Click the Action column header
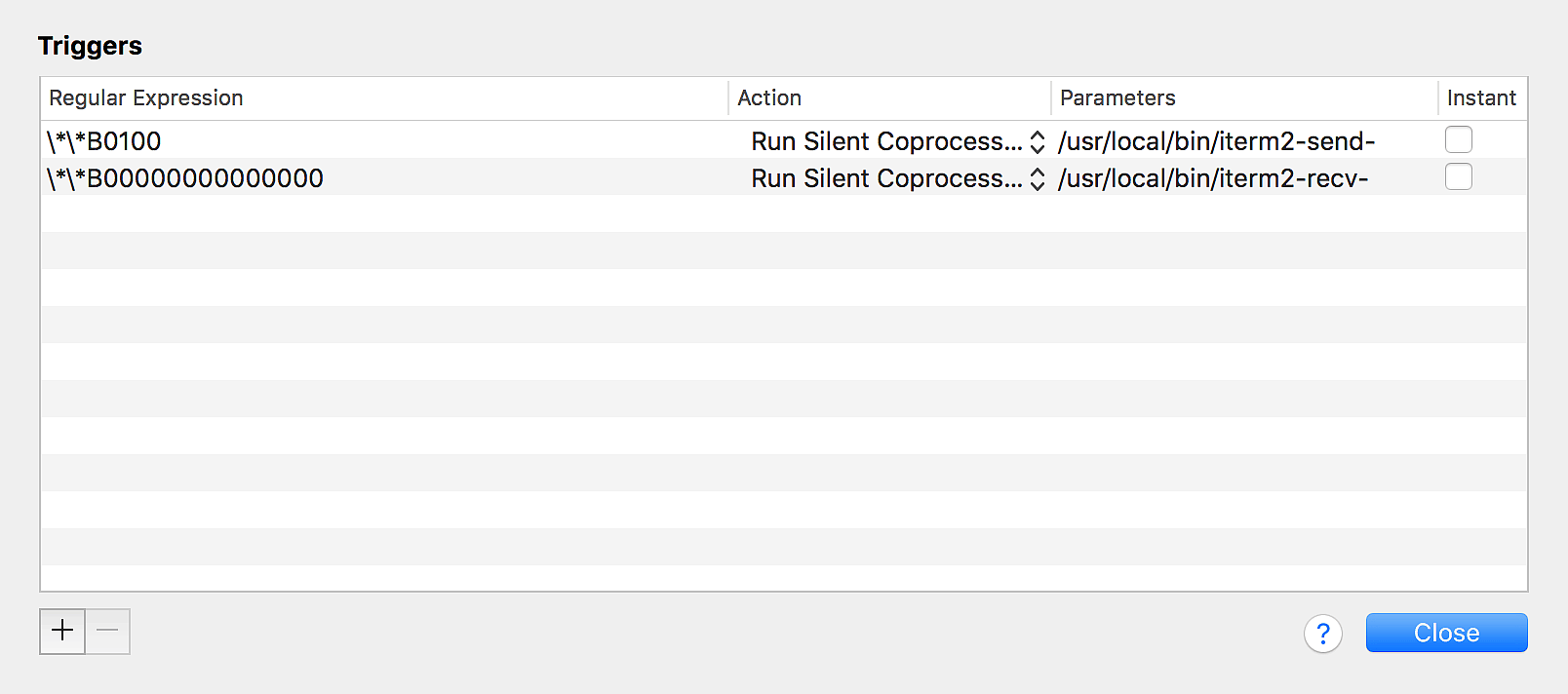1568x694 pixels. (x=769, y=98)
